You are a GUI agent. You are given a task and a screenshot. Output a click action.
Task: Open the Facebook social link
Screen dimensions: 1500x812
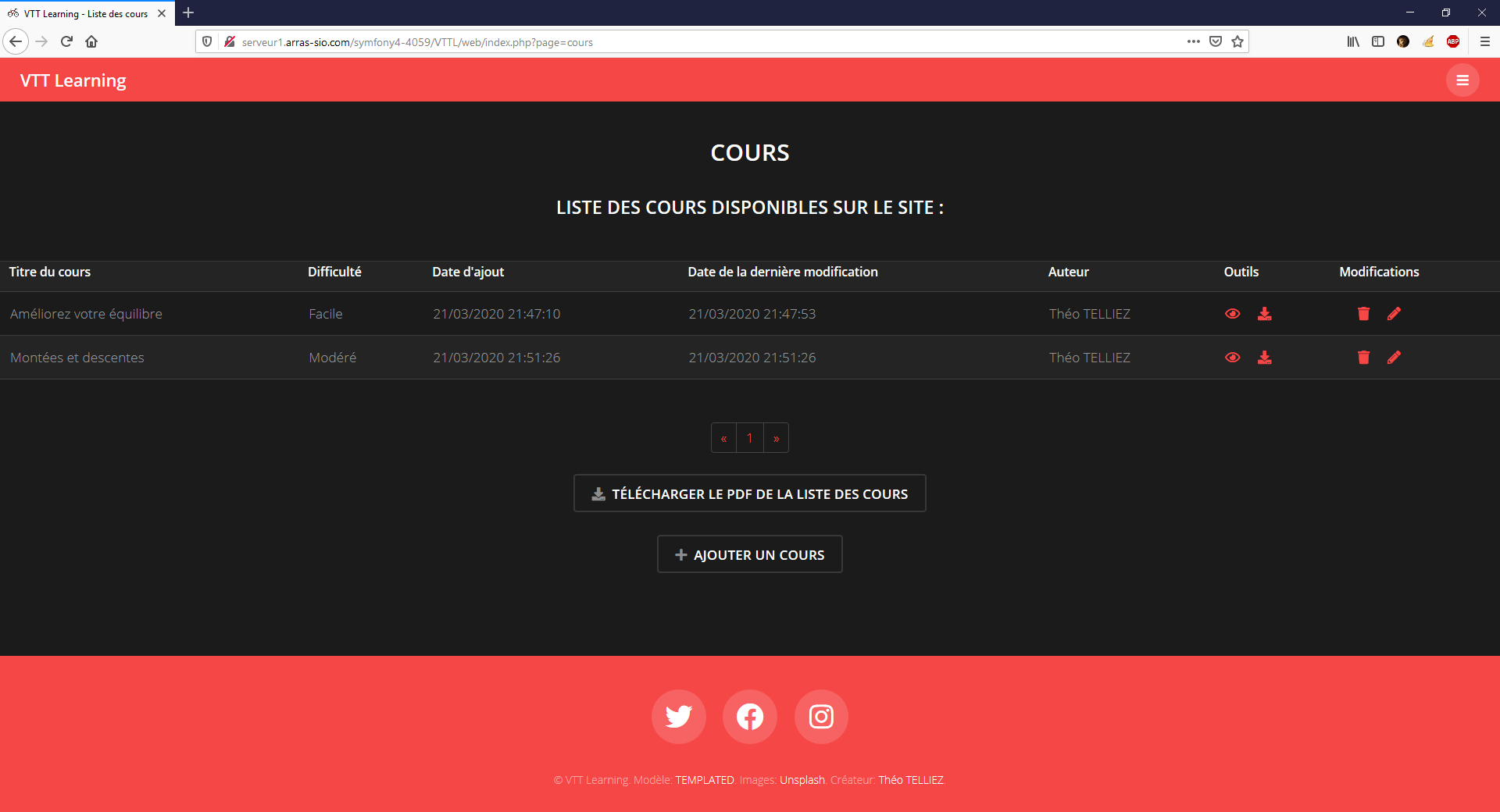pos(749,717)
